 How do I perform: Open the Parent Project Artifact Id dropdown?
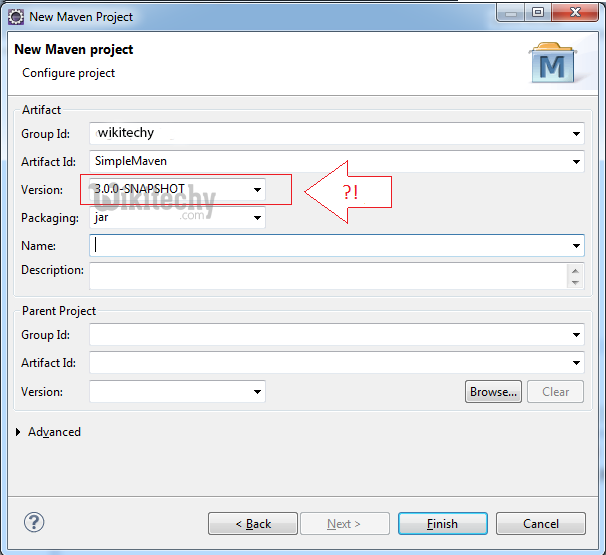(x=576, y=364)
